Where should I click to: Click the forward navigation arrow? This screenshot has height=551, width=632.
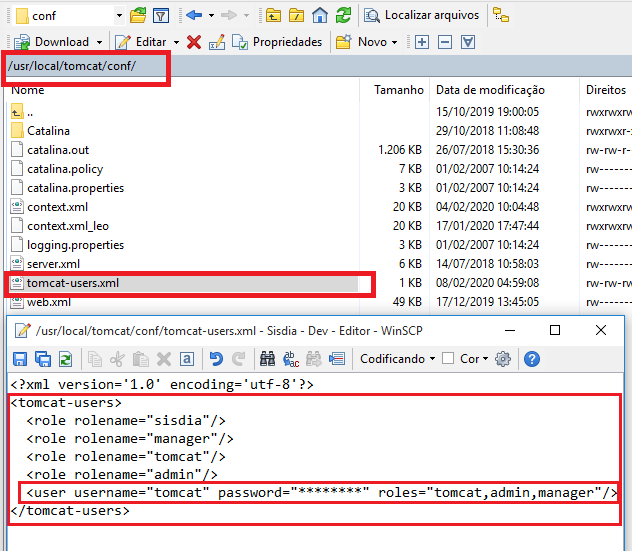pyautogui.click(x=229, y=16)
